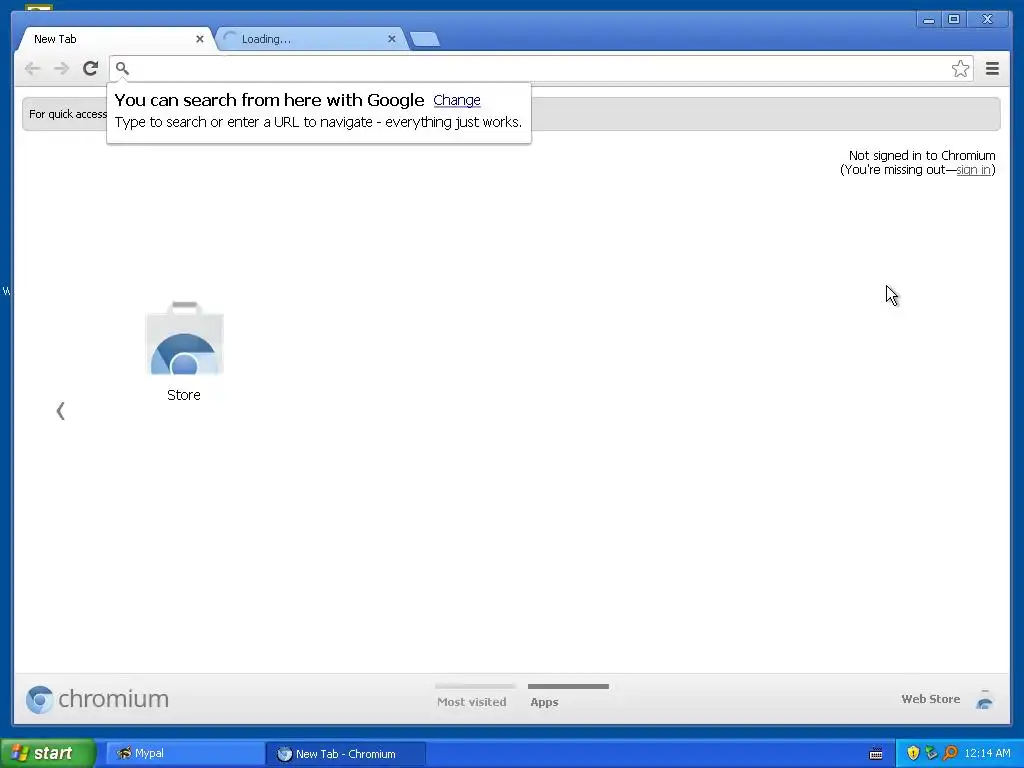Click the Web Store icon at bottom right

[x=985, y=699]
